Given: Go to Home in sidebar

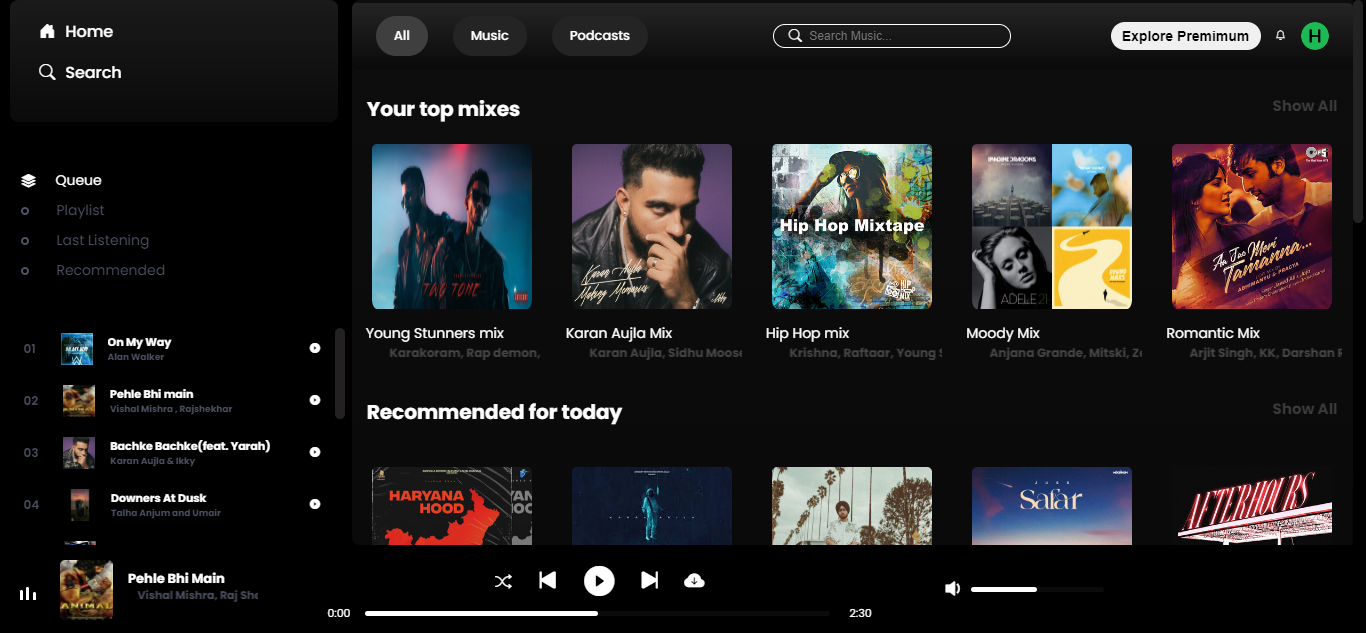Looking at the screenshot, I should tap(76, 32).
